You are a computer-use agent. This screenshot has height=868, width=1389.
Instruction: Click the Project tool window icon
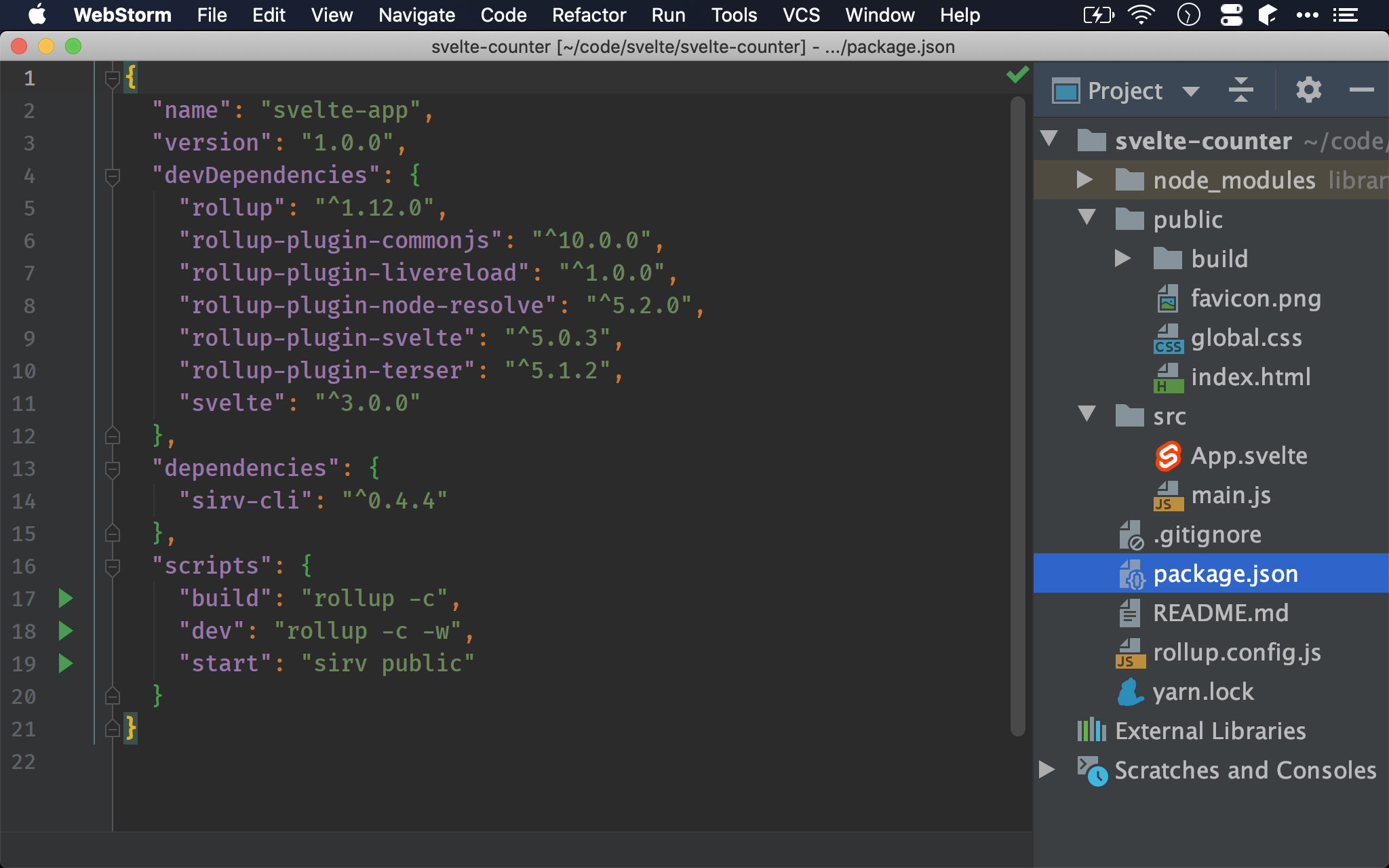point(1065,90)
